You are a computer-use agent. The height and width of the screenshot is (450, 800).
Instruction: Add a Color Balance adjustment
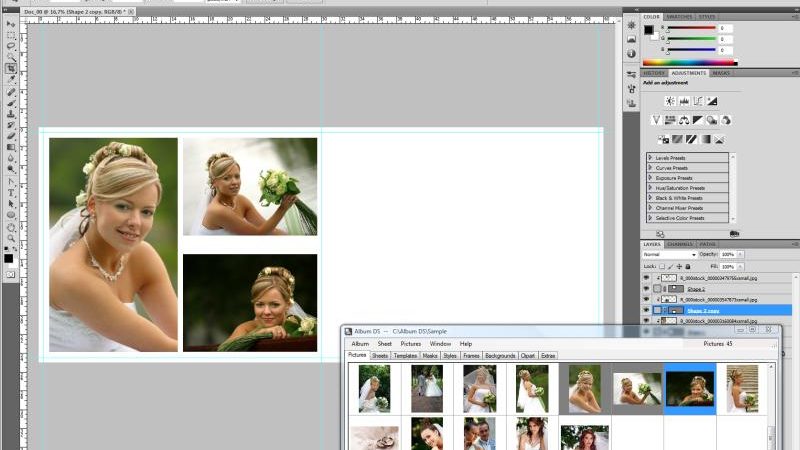tap(684, 120)
